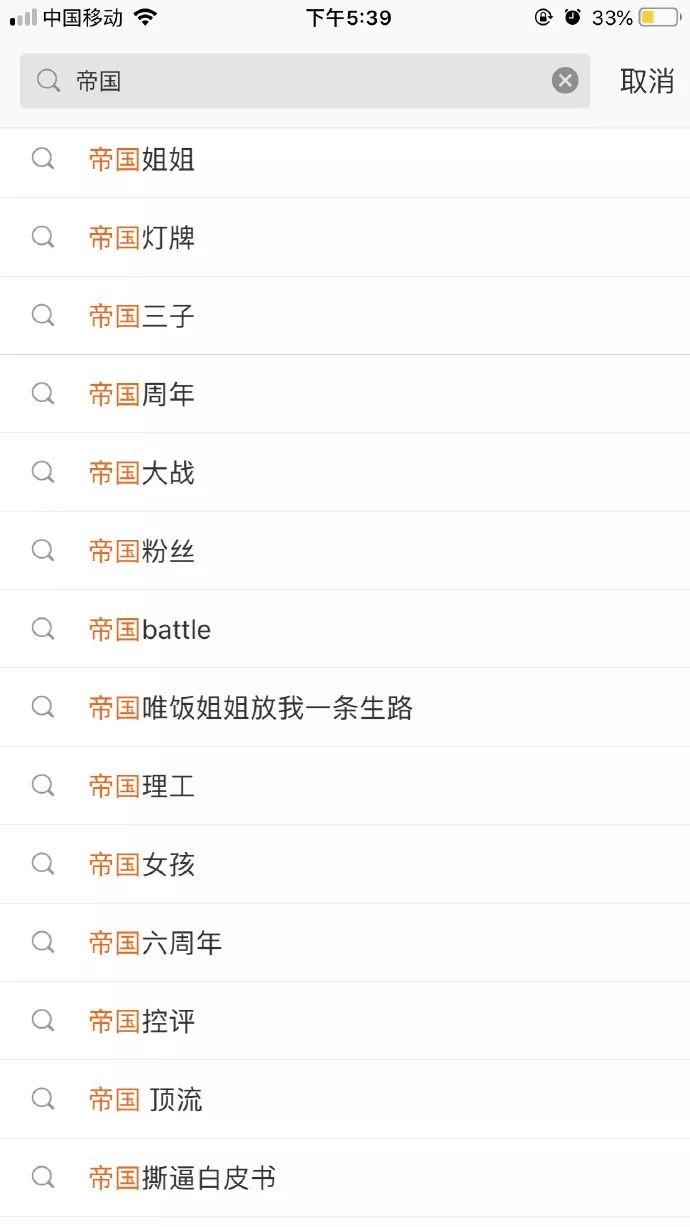This screenshot has height=1227, width=690.
Task: Choose the 帝国大战 suggestion
Action: pos(142,472)
